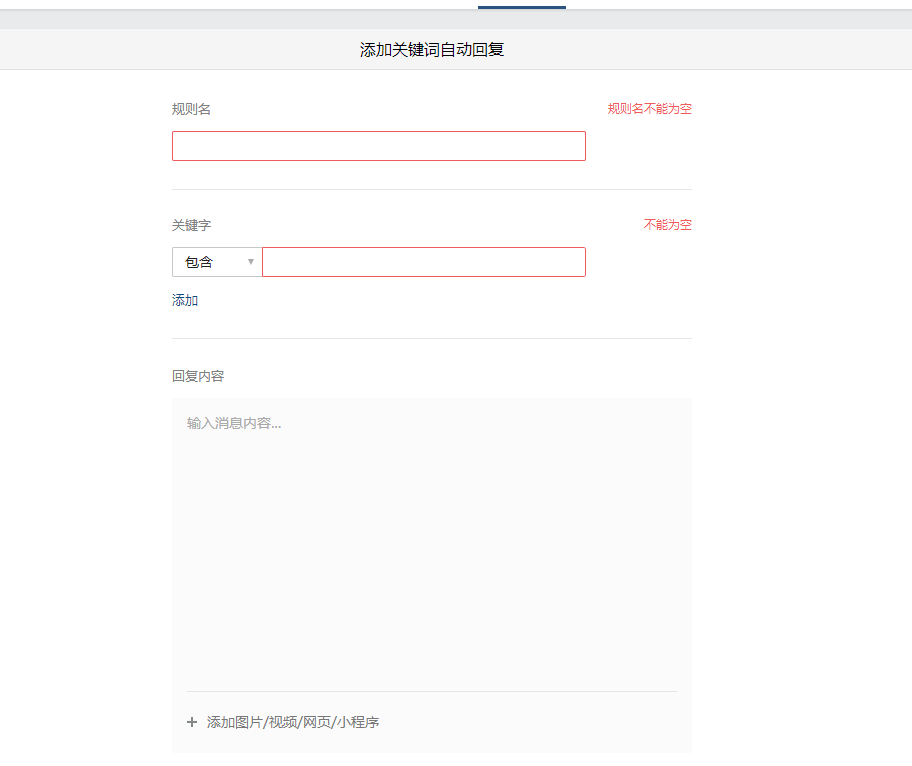The width and height of the screenshot is (912, 766).
Task: Click the empty middle of the reply box
Action: [x=431, y=550]
